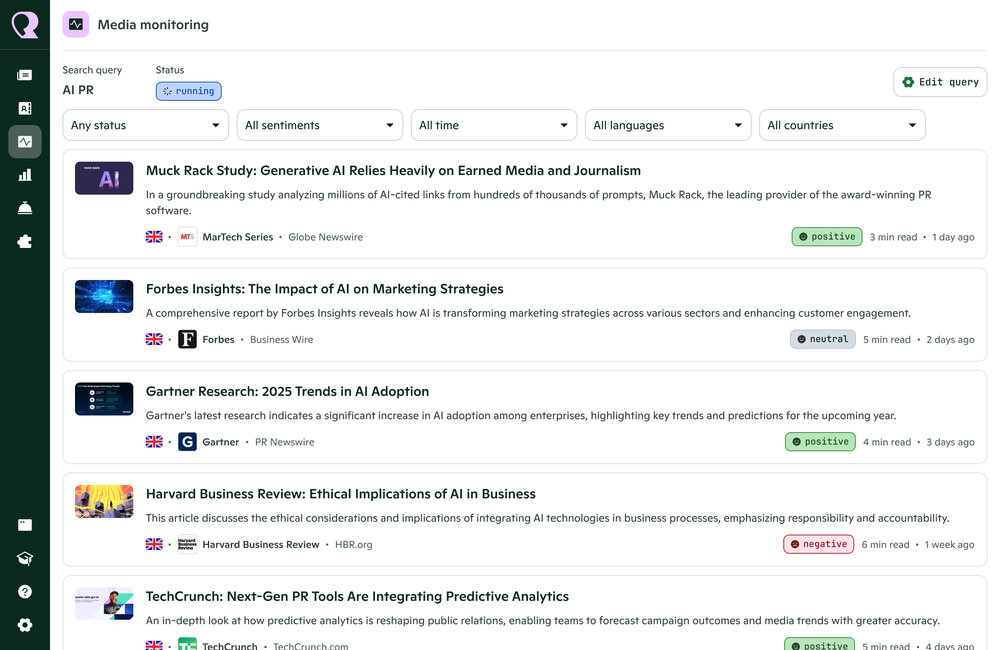Click the service bell sidebar icon
Image resolution: width=1000 pixels, height=650 pixels.
point(25,208)
